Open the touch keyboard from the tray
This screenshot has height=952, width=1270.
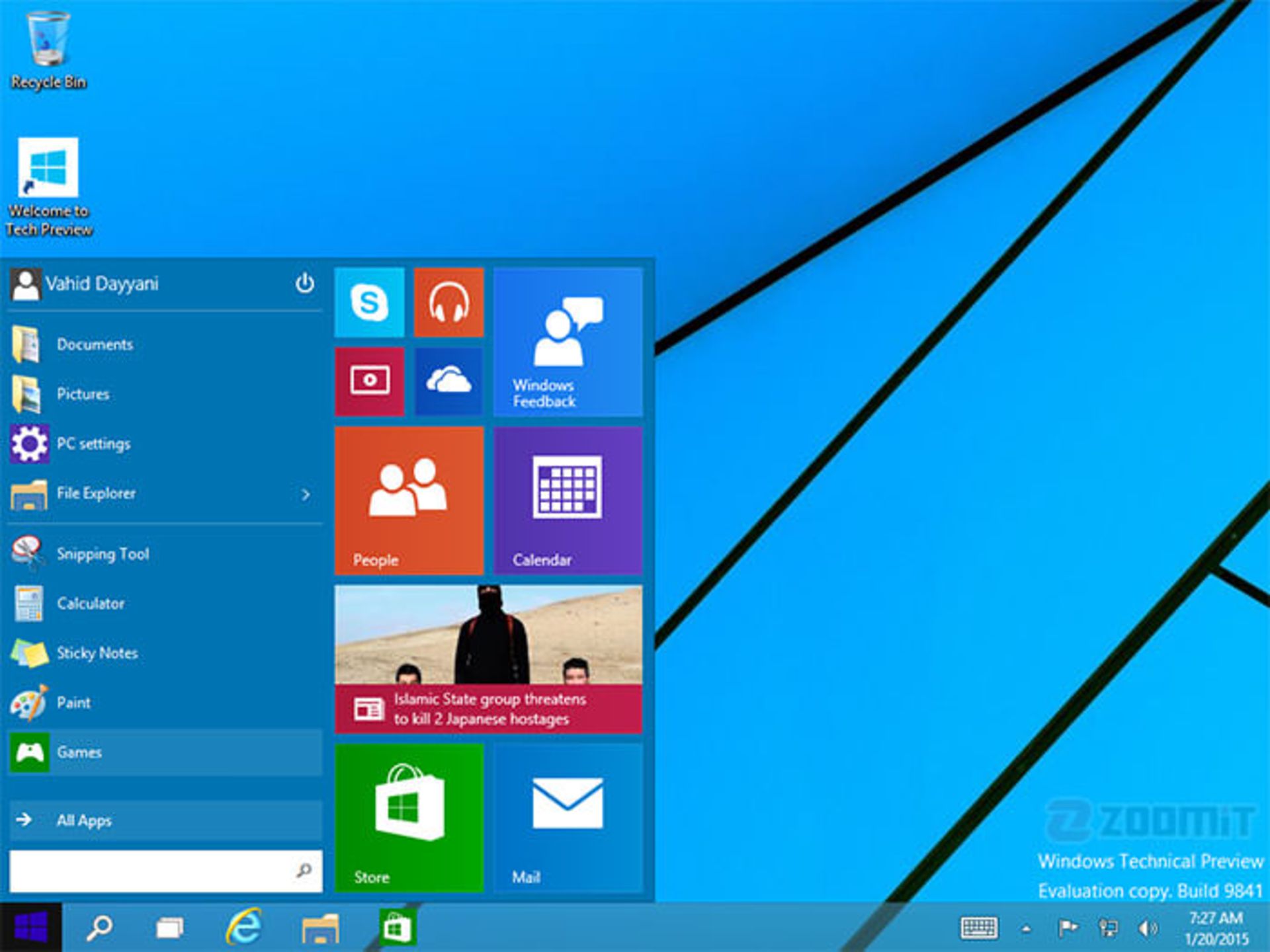pyautogui.click(x=979, y=928)
